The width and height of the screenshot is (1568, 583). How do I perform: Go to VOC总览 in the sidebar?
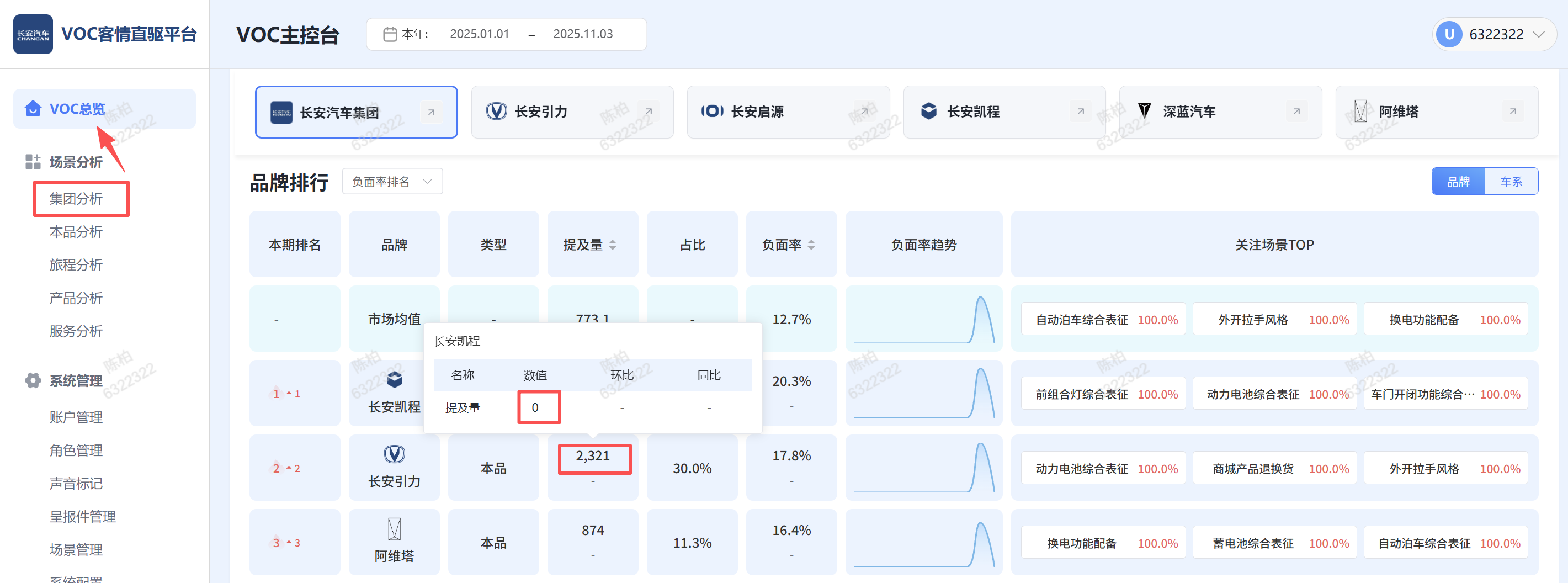(77, 109)
